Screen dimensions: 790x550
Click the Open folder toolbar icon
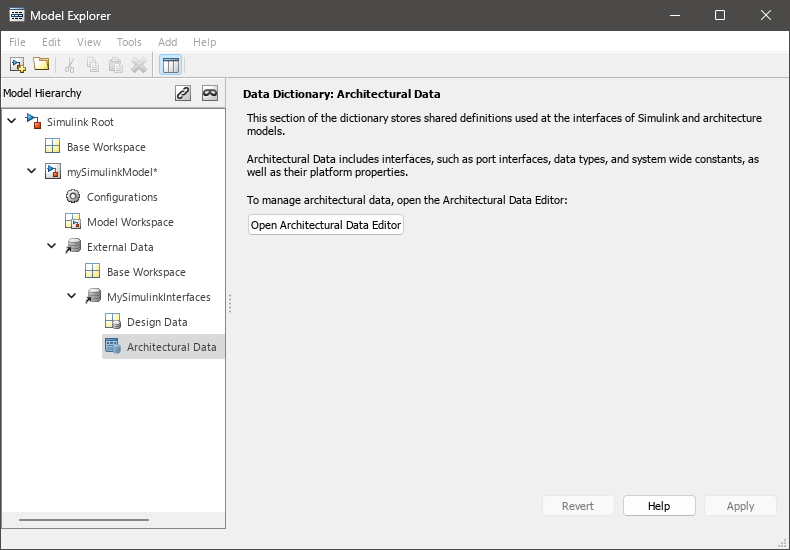41,64
